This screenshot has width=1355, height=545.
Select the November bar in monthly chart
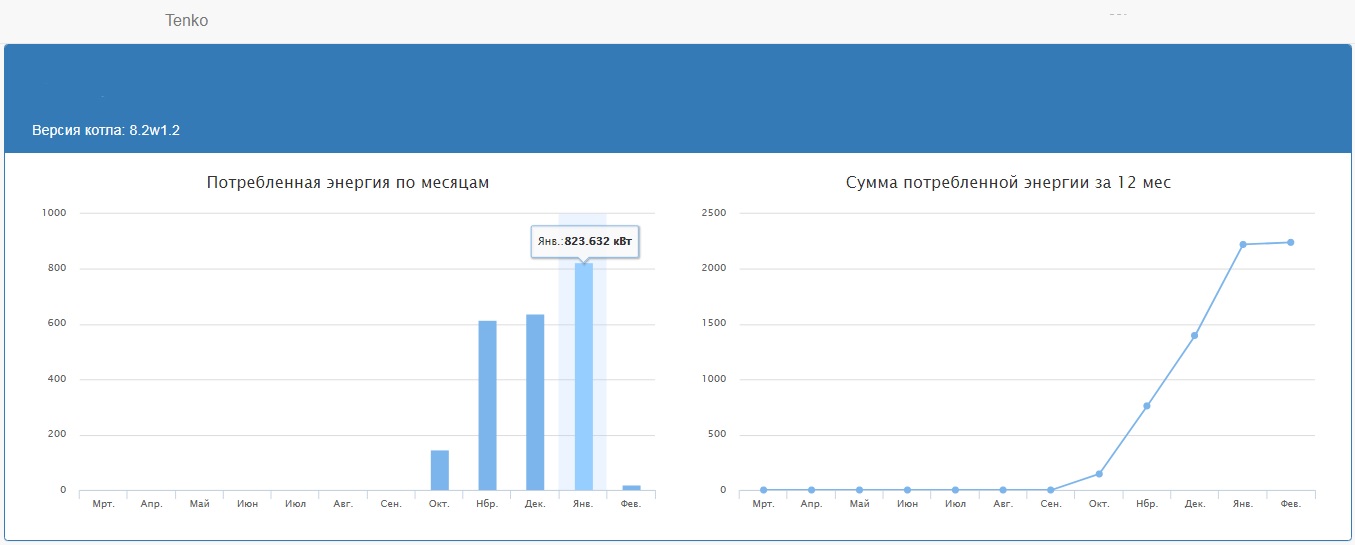[x=488, y=405]
